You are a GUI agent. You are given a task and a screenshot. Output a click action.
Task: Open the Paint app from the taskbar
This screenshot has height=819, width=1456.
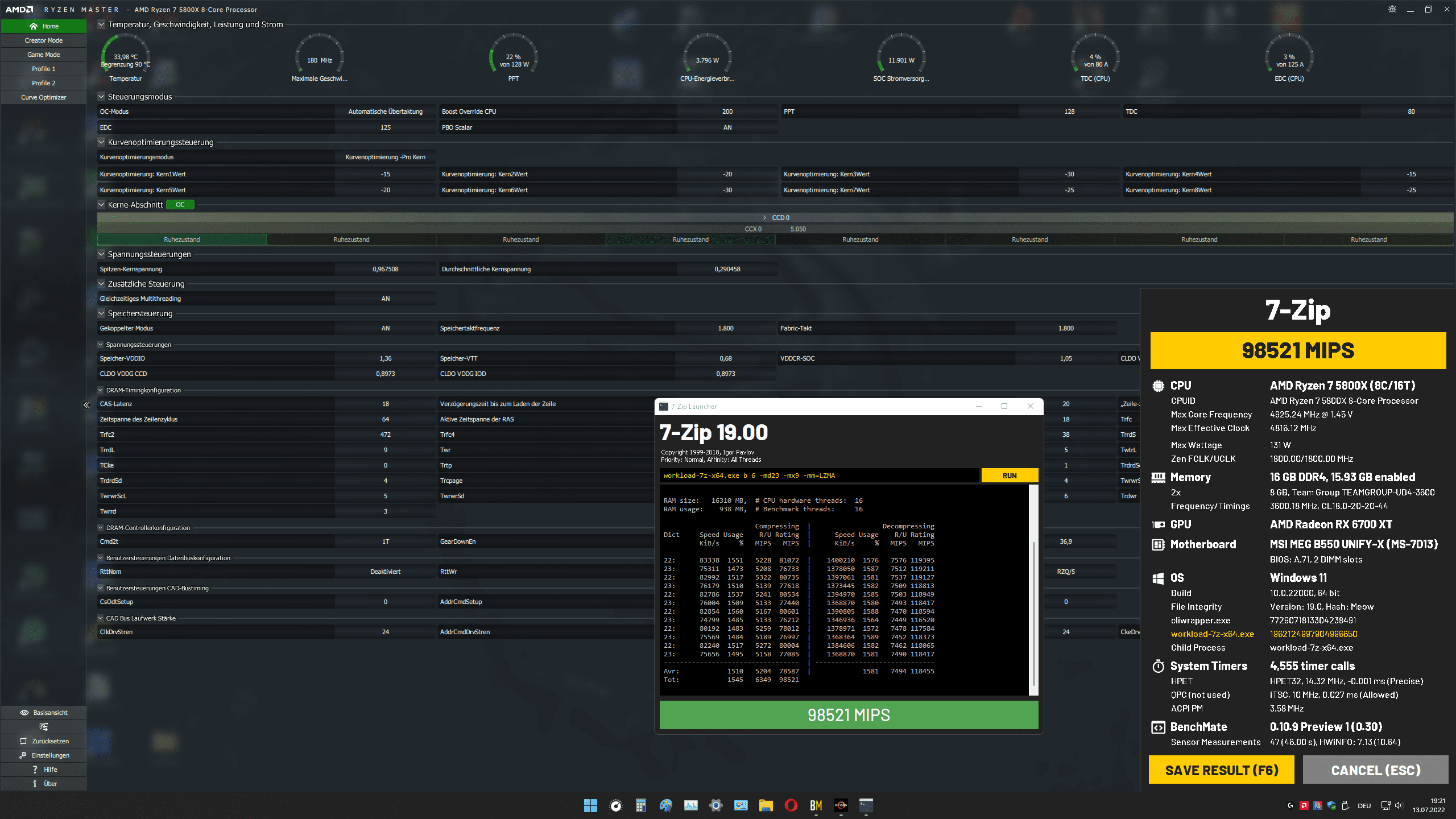click(666, 805)
